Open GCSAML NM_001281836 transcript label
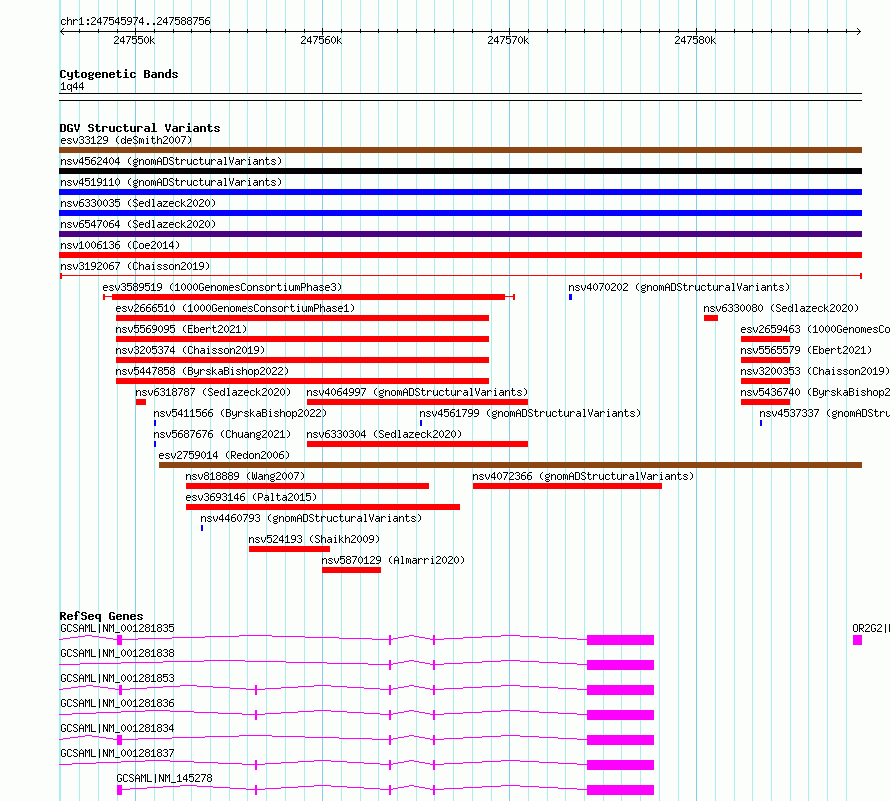The image size is (890, 801). coord(117,703)
